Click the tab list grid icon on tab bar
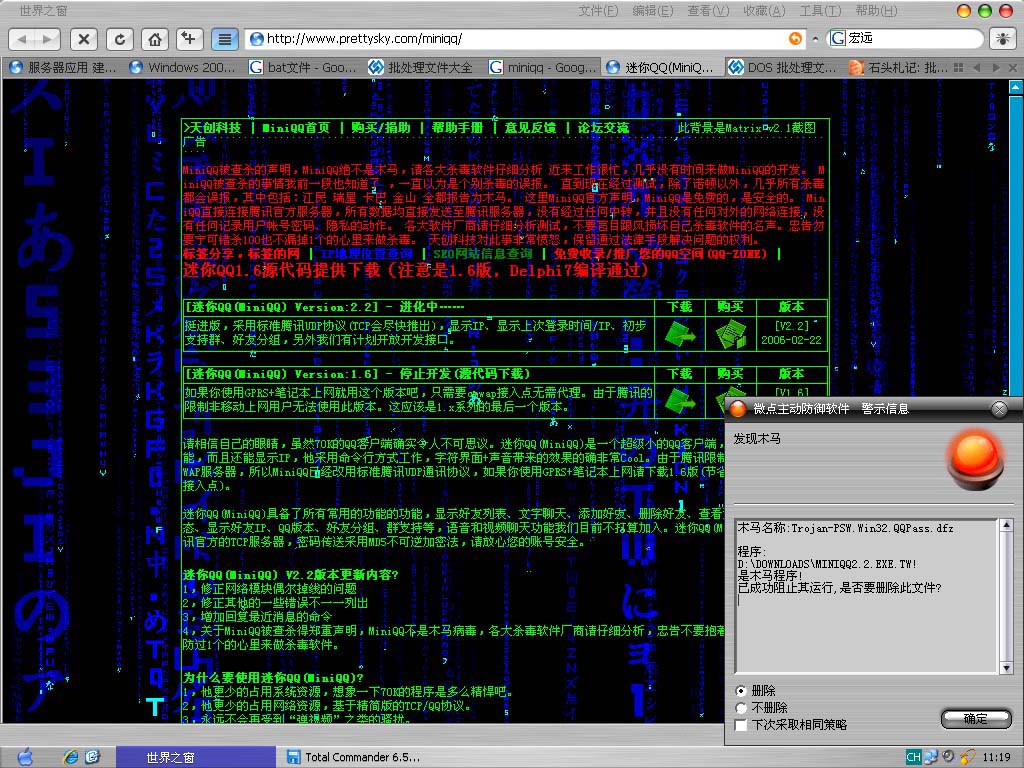The width and height of the screenshot is (1024, 768). [959, 67]
